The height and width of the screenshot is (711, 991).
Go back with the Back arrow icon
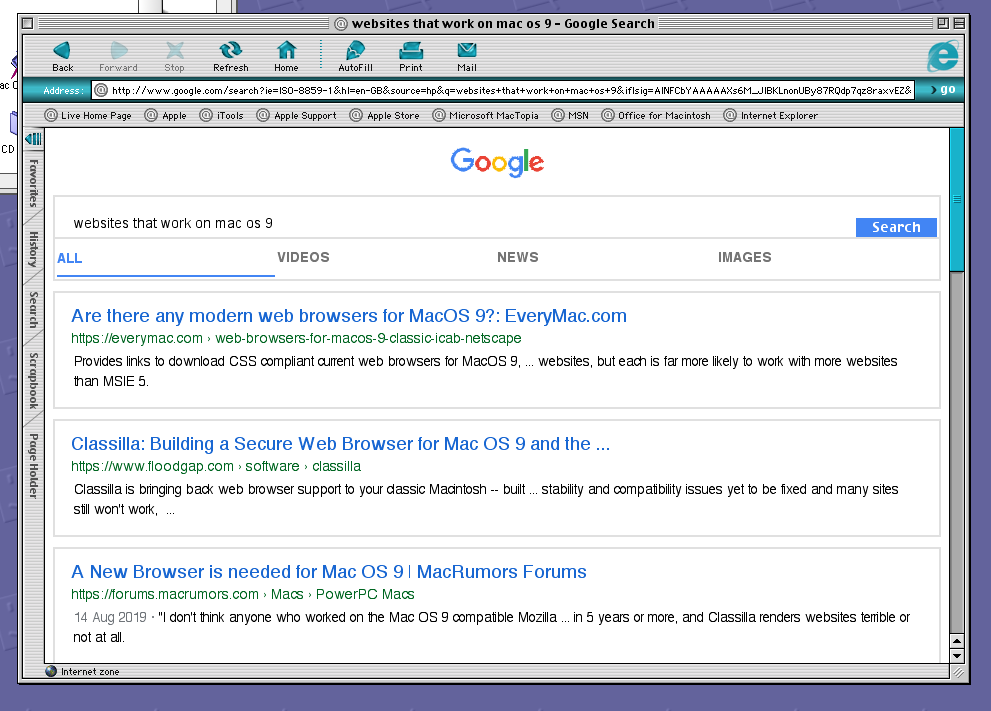coord(62,51)
